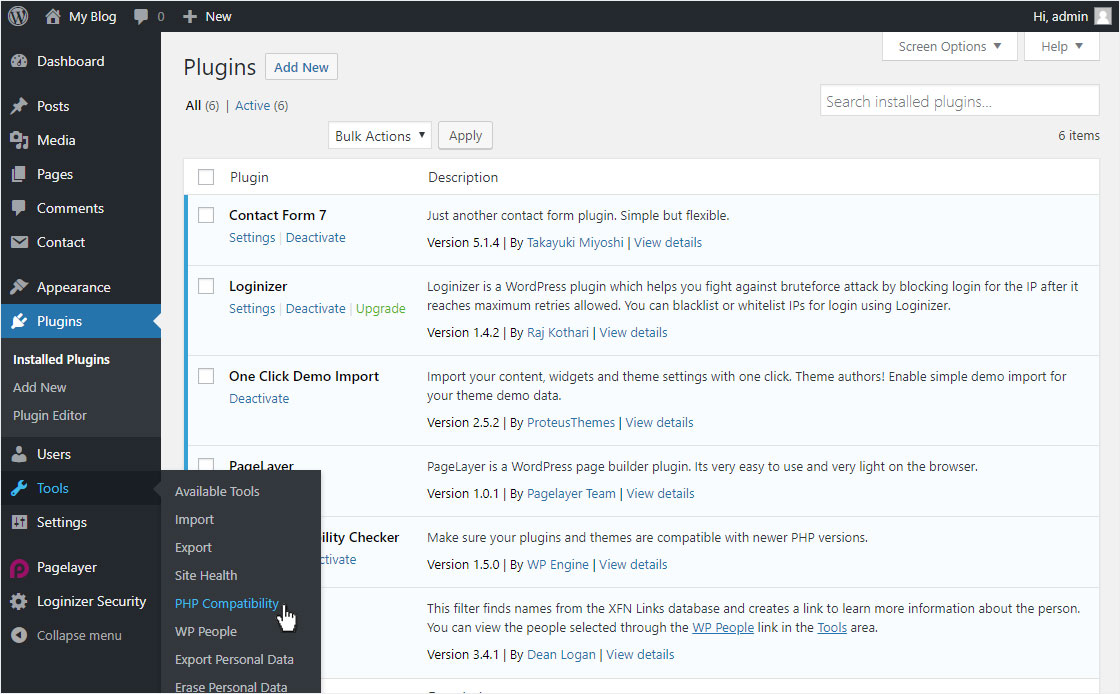Show All plugins filter link
Image resolution: width=1120 pixels, height=694 pixels.
tap(193, 106)
